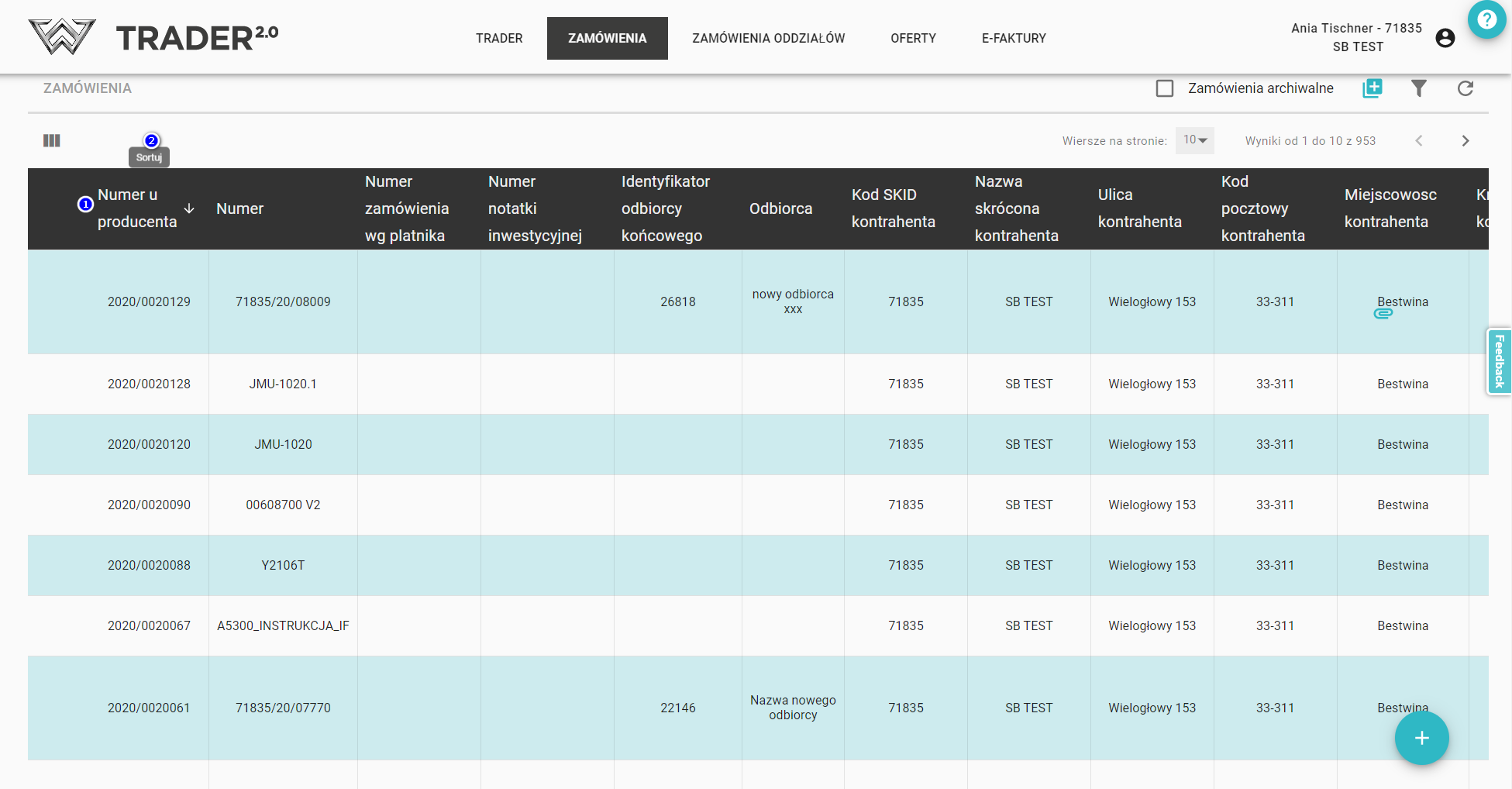Open the user account profile icon

coord(1445,38)
